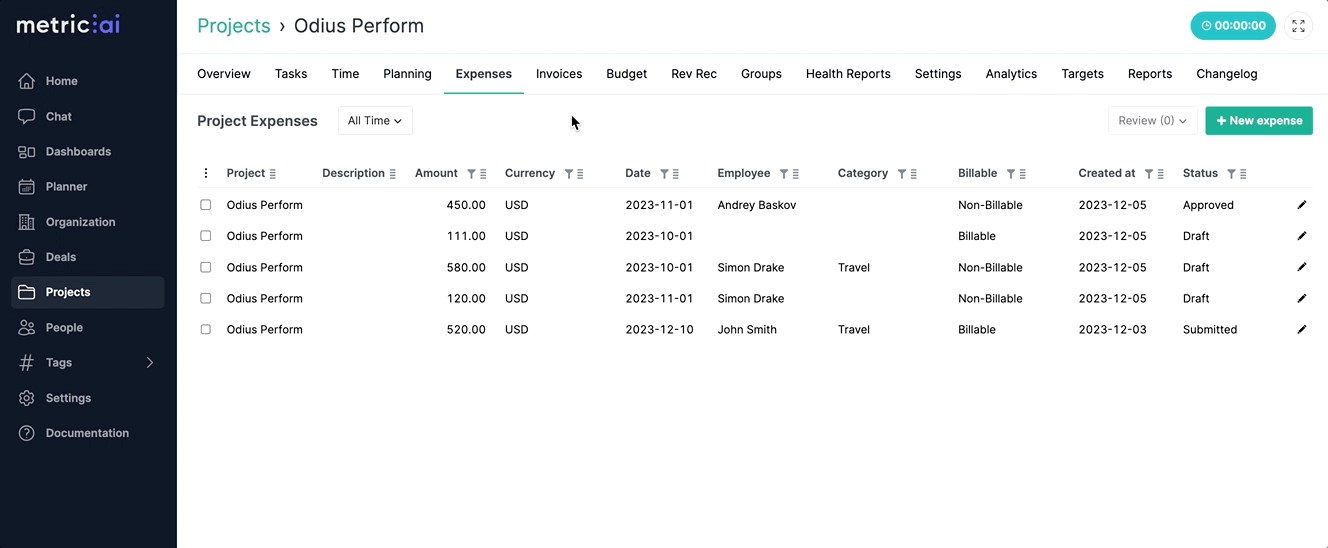Open the three-dot table options menu
The image size is (1328, 548).
pyautogui.click(x=206, y=173)
